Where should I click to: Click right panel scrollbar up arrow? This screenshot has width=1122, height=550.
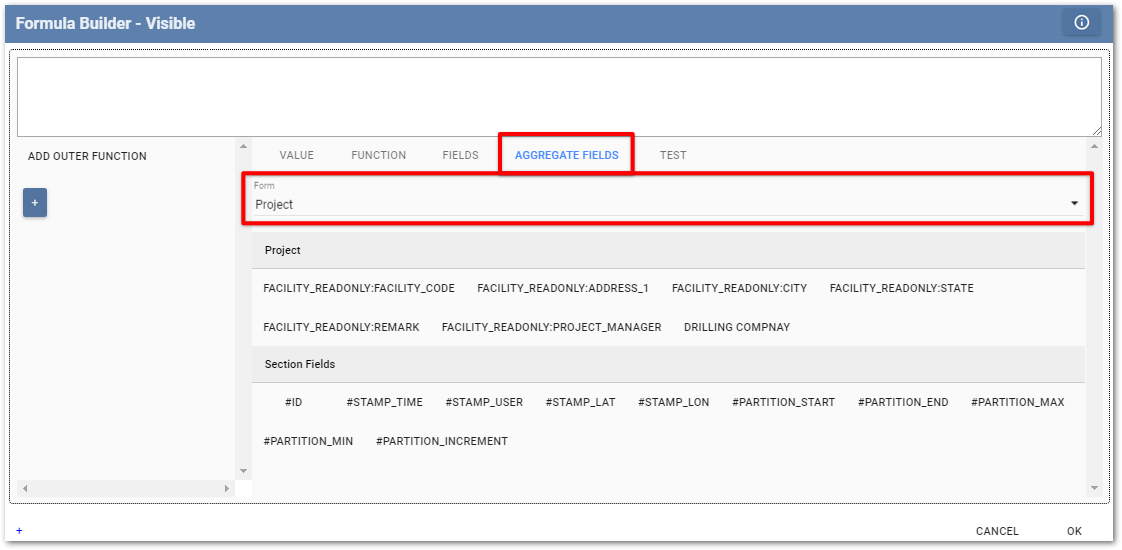1094,147
